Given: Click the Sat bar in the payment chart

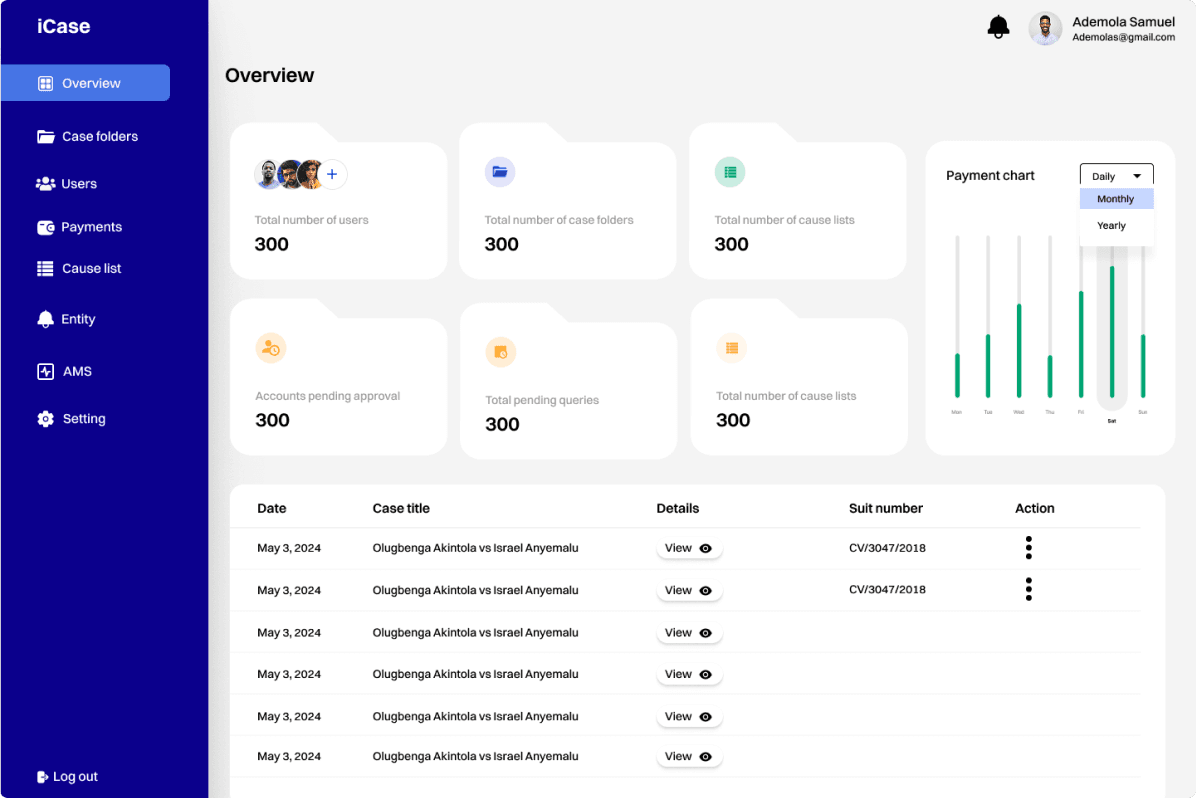Looking at the screenshot, I should click(x=1111, y=330).
